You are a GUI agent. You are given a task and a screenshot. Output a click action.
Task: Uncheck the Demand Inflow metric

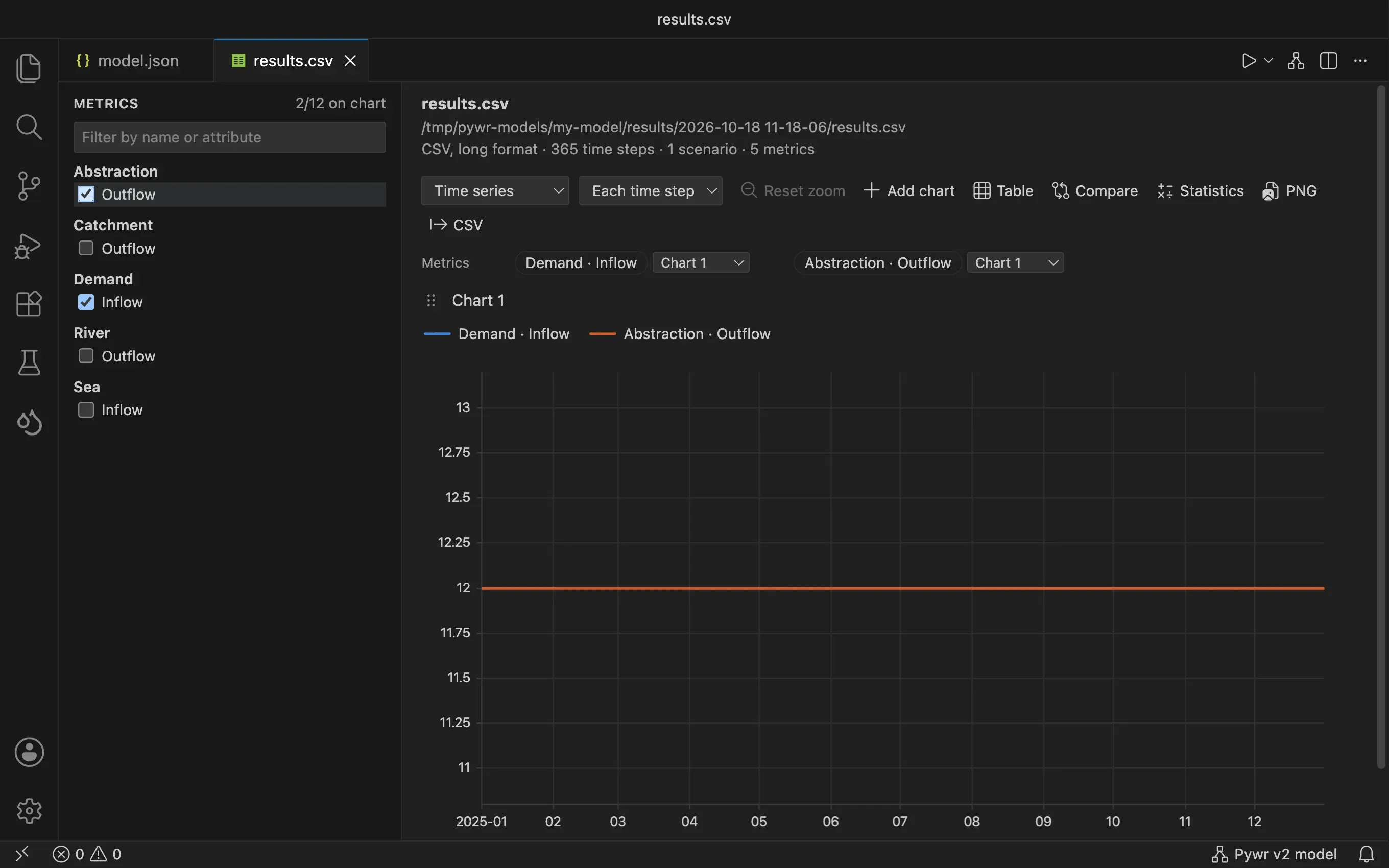[x=86, y=302]
